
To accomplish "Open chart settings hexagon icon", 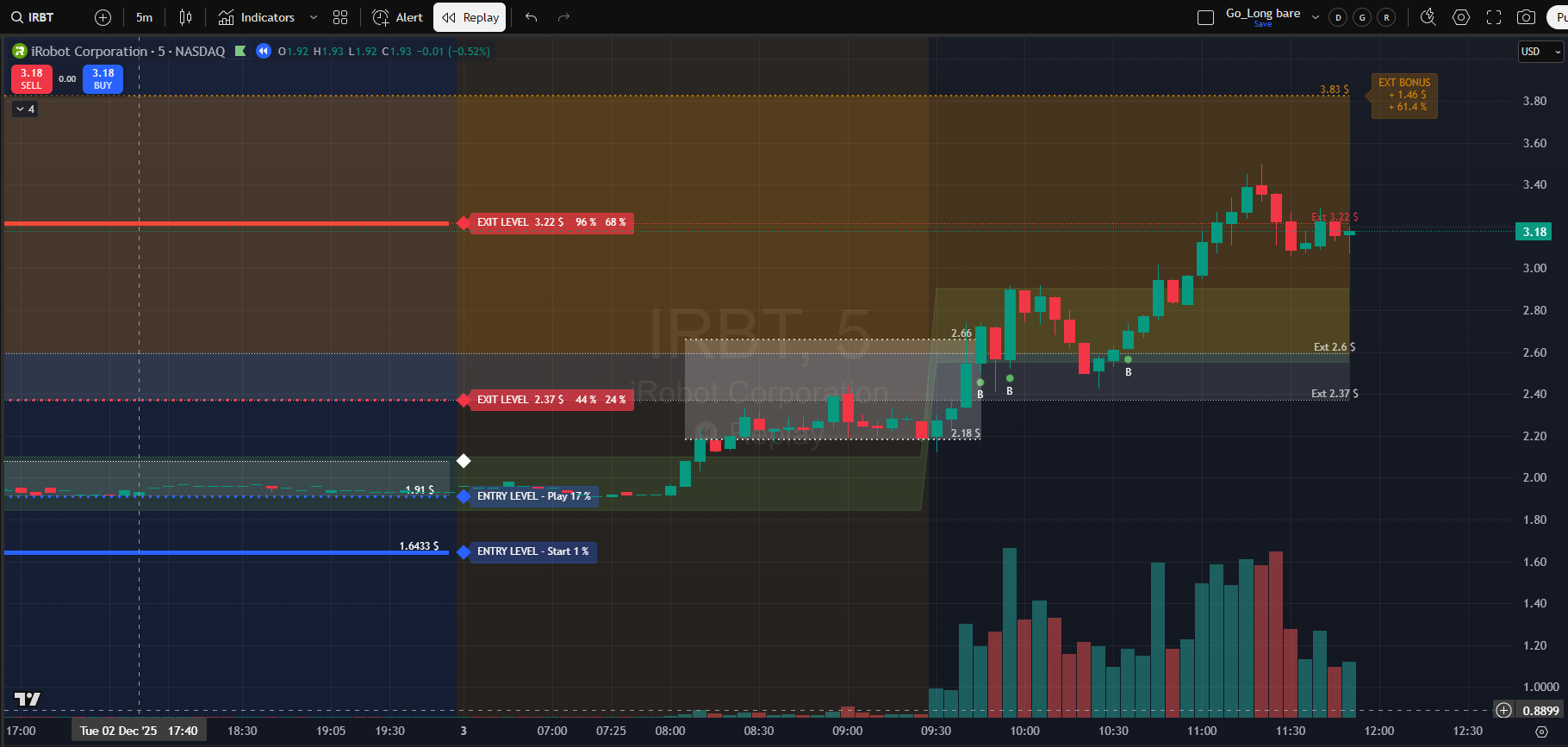I will [1461, 17].
